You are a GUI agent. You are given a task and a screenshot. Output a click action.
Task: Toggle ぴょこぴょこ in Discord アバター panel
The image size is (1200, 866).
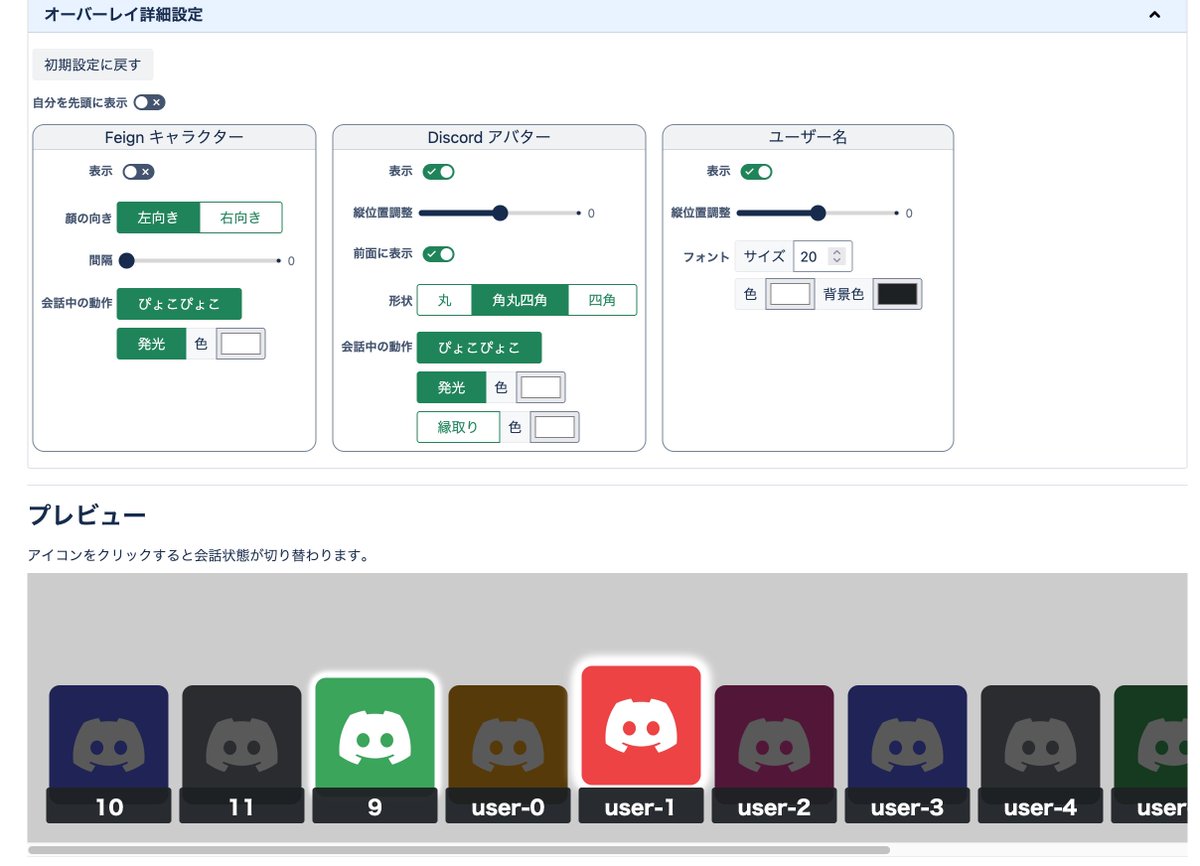[x=479, y=348]
